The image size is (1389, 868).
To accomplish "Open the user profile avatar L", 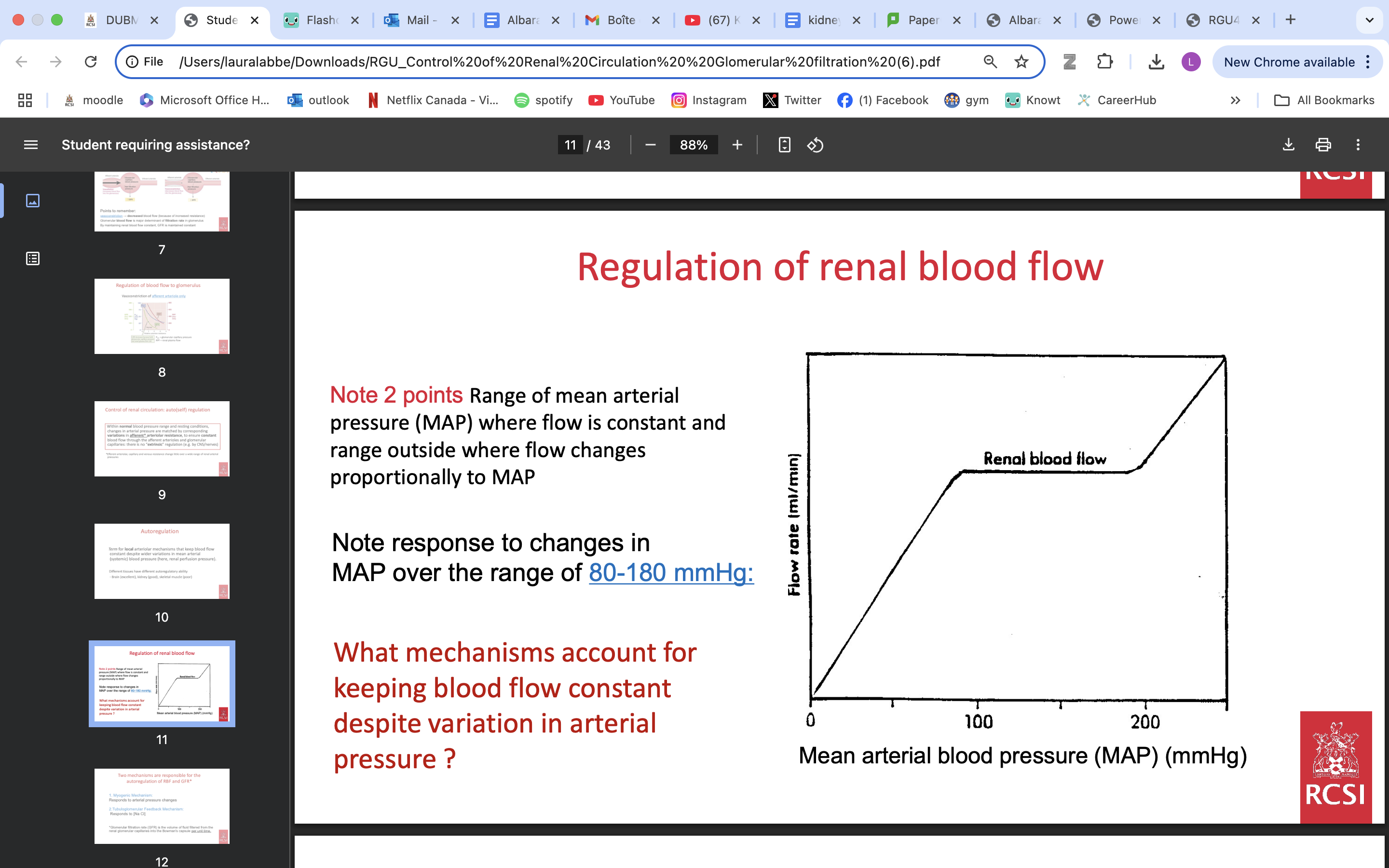I will (x=1191, y=61).
